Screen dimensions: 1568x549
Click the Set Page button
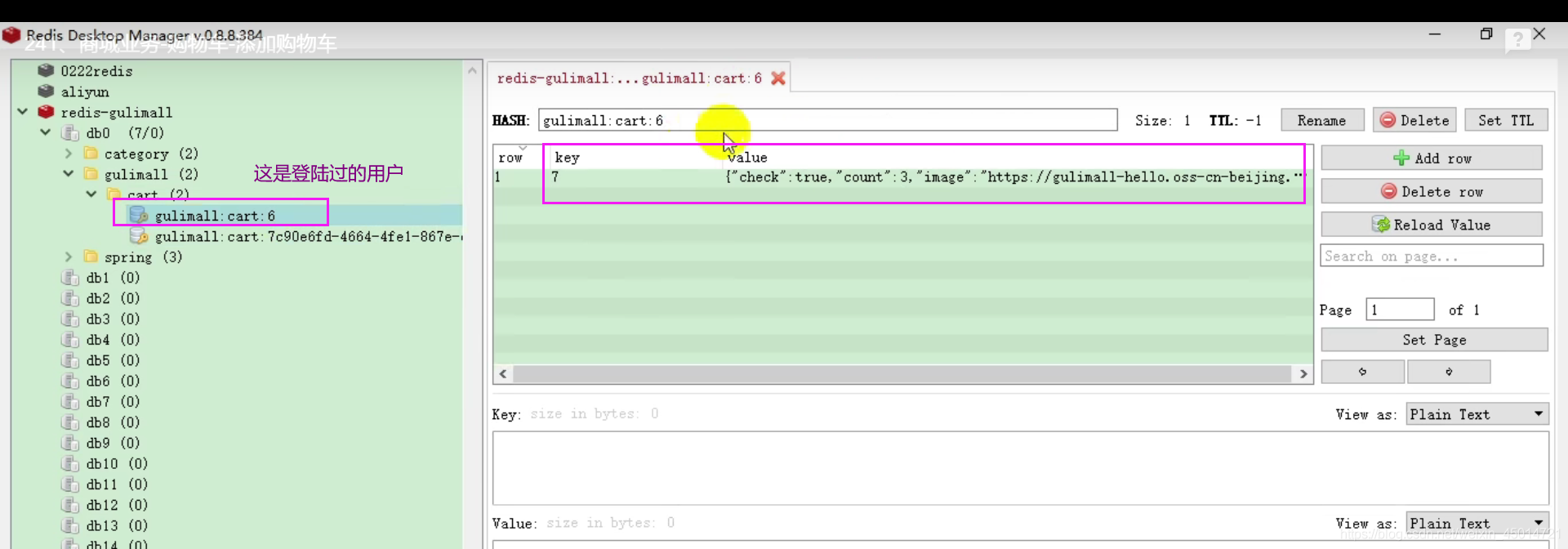coord(1434,340)
